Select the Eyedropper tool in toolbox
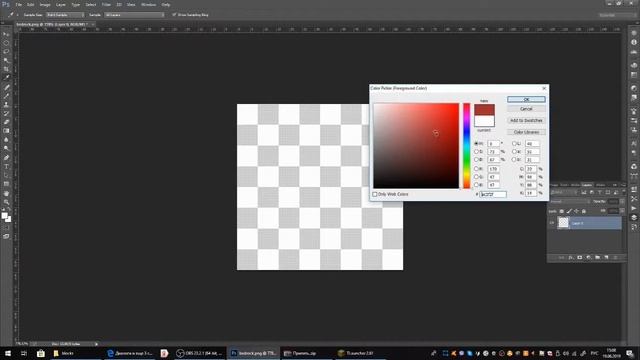Screen dimensions: 640x360 (6, 78)
